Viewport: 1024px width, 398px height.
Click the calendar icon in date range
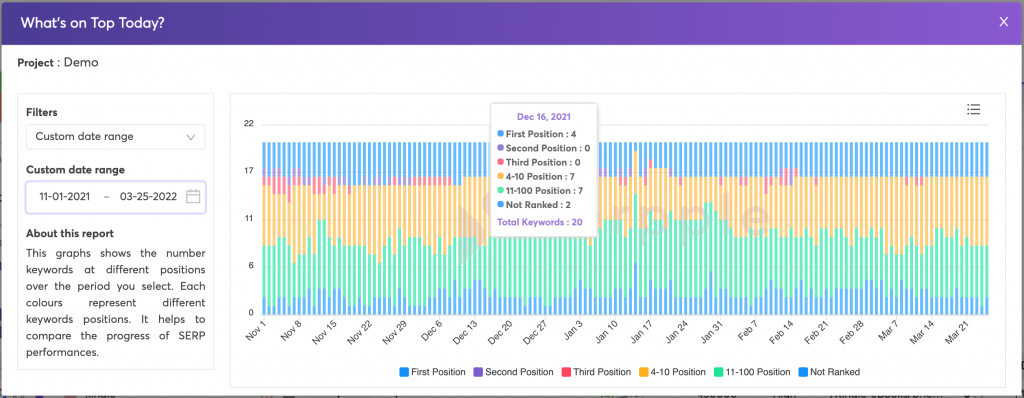(x=193, y=196)
